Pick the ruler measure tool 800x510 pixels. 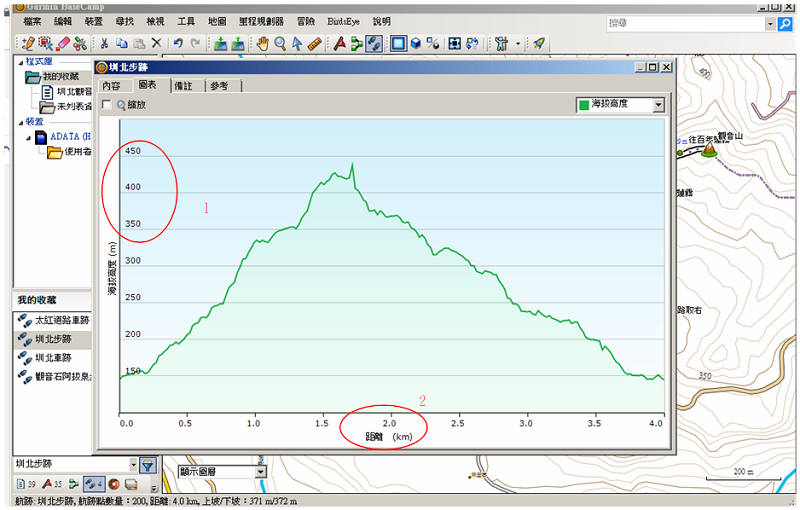click(x=315, y=44)
